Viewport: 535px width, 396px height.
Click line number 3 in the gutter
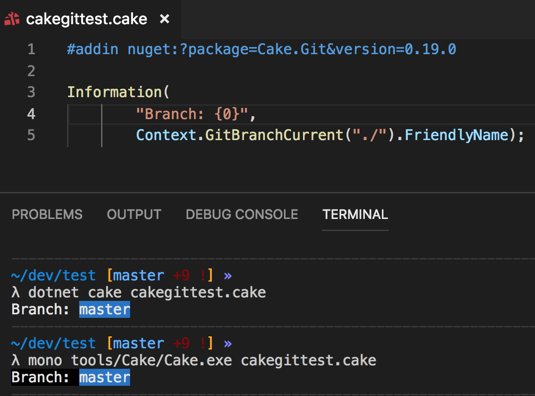(31, 92)
